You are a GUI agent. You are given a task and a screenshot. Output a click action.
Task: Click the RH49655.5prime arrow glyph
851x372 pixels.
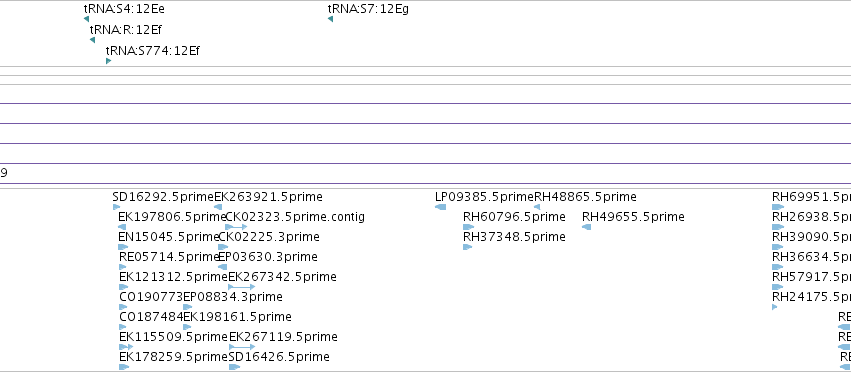[586, 227]
